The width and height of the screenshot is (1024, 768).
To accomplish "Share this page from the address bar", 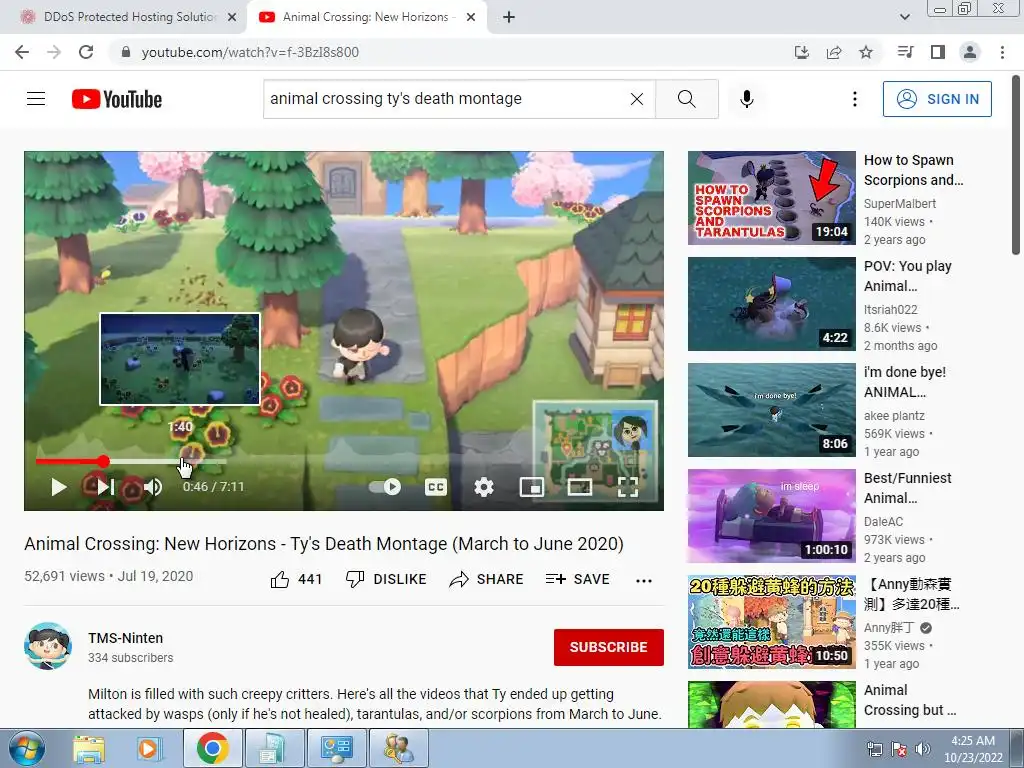I will [x=834, y=52].
